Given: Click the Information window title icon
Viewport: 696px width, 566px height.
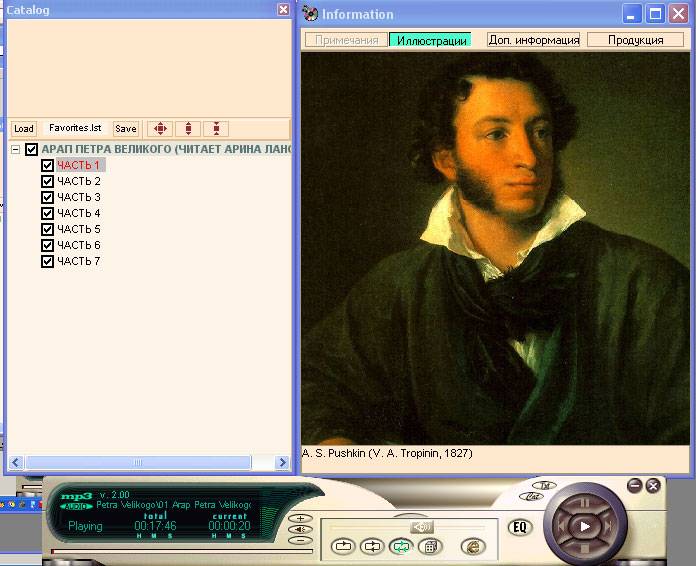Looking at the screenshot, I should pyautogui.click(x=310, y=14).
